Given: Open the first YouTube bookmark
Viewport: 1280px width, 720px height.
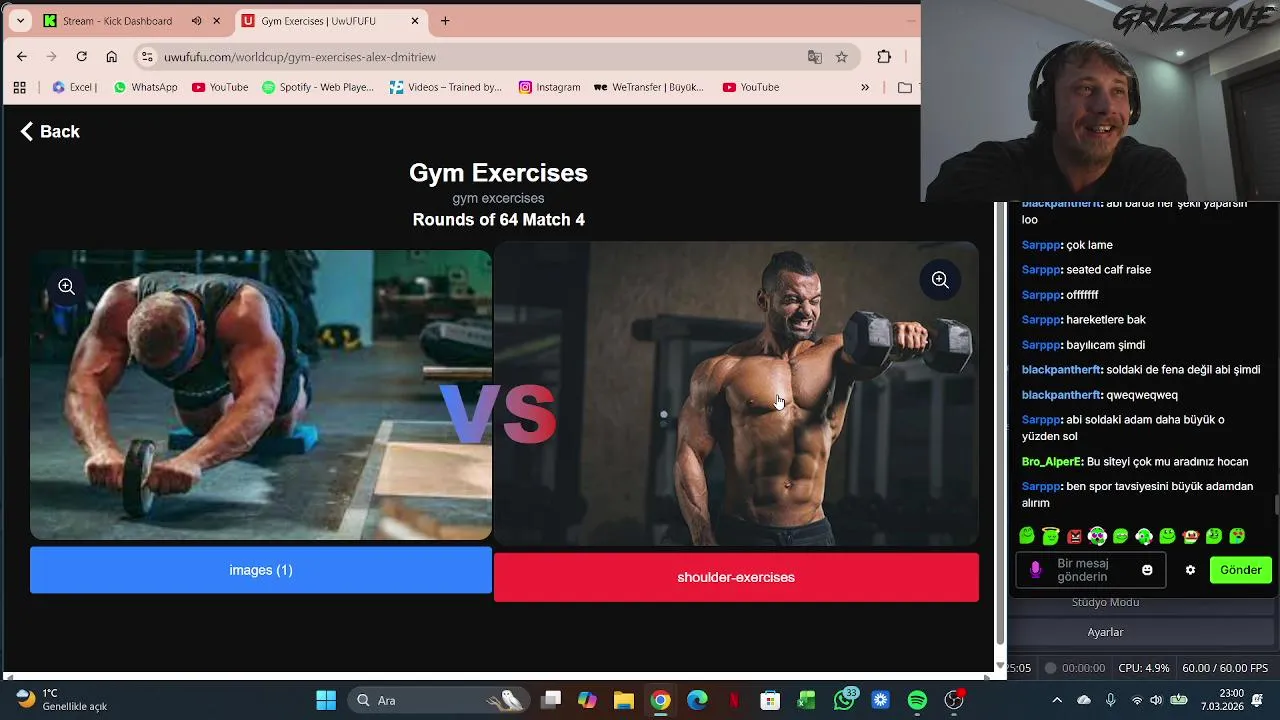Looking at the screenshot, I should [220, 87].
